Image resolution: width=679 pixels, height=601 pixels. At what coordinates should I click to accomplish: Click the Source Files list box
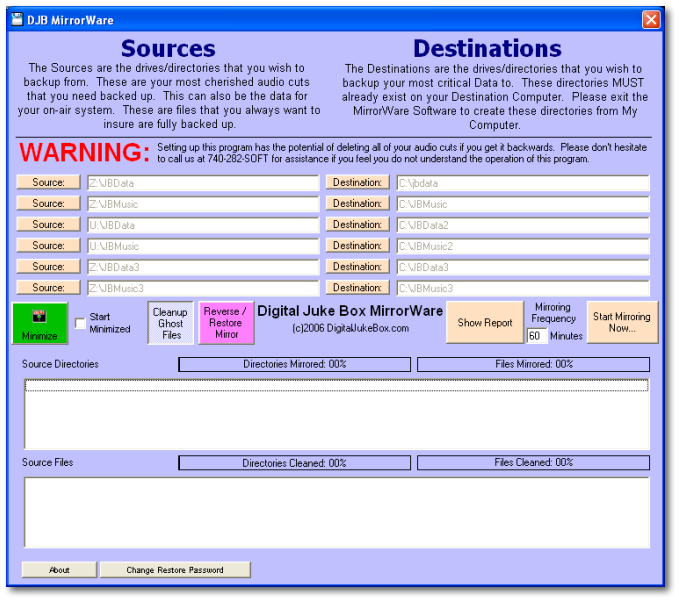336,512
